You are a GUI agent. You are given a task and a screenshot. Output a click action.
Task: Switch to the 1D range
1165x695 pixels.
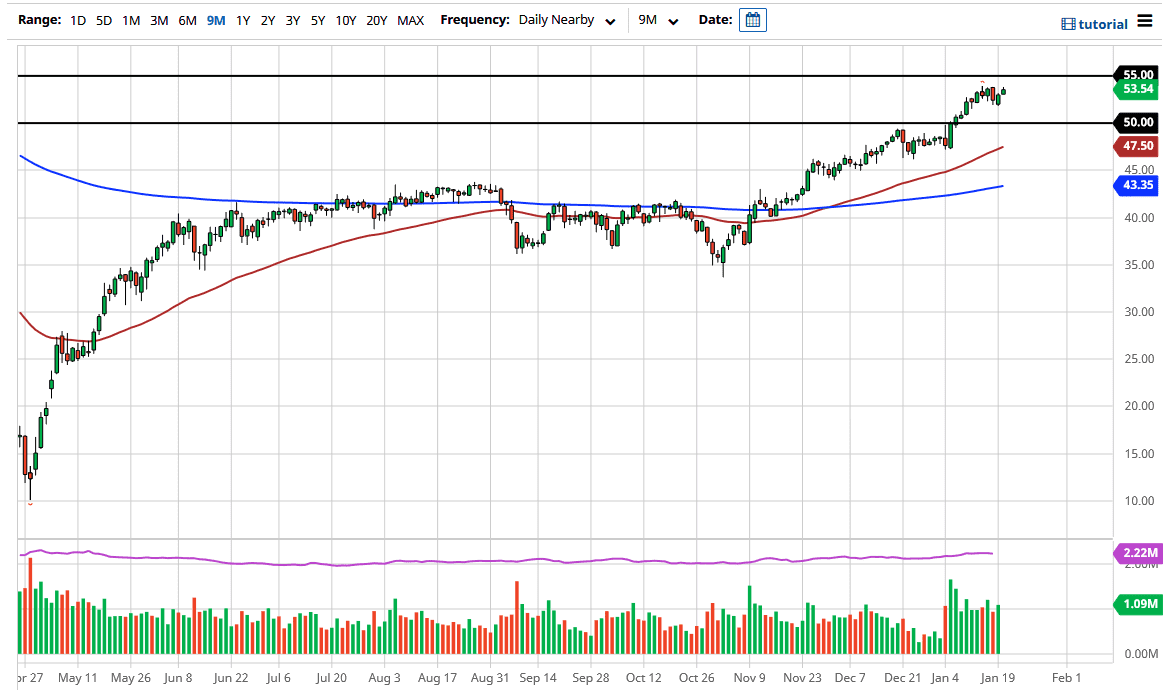click(77, 19)
